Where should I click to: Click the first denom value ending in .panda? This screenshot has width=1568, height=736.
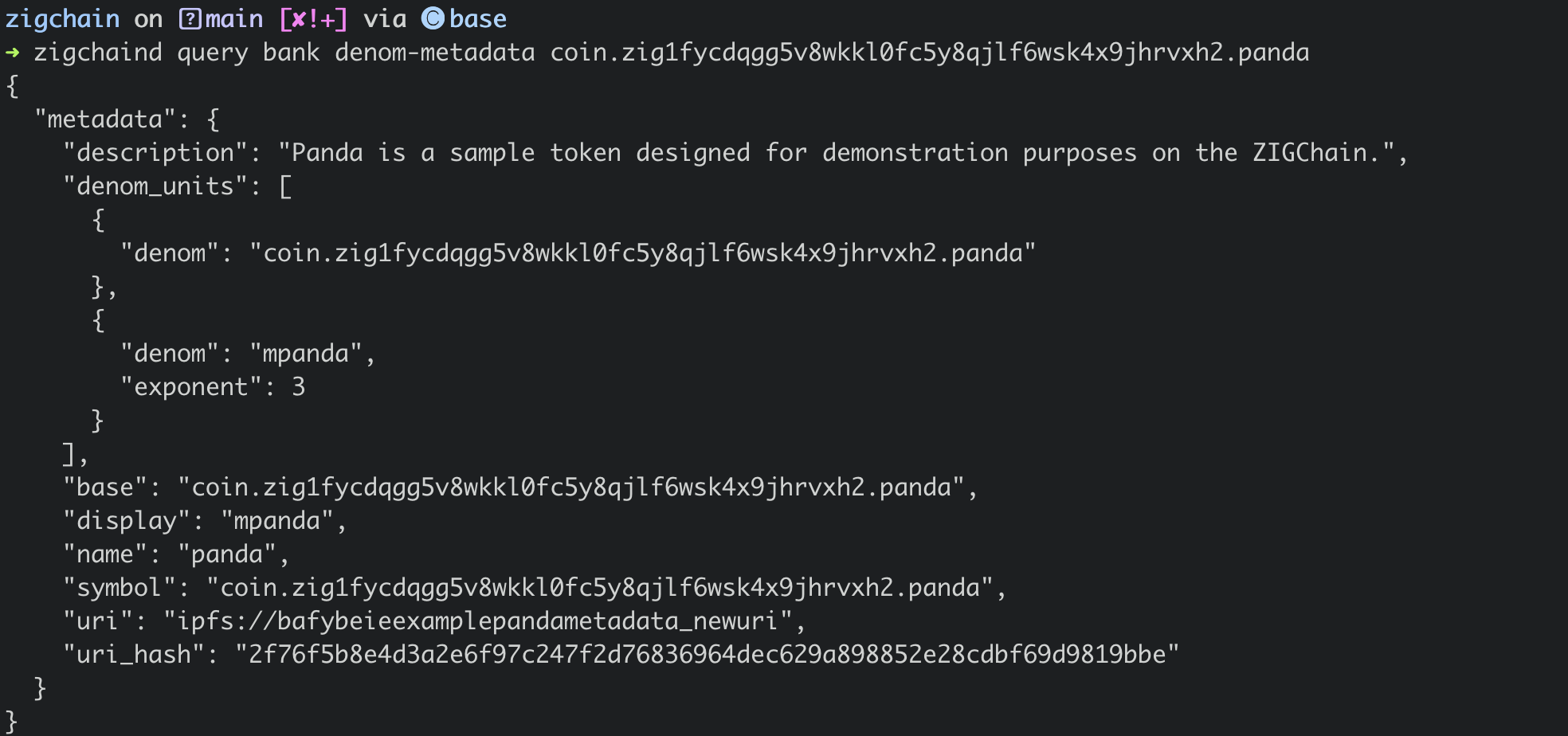pos(642,253)
